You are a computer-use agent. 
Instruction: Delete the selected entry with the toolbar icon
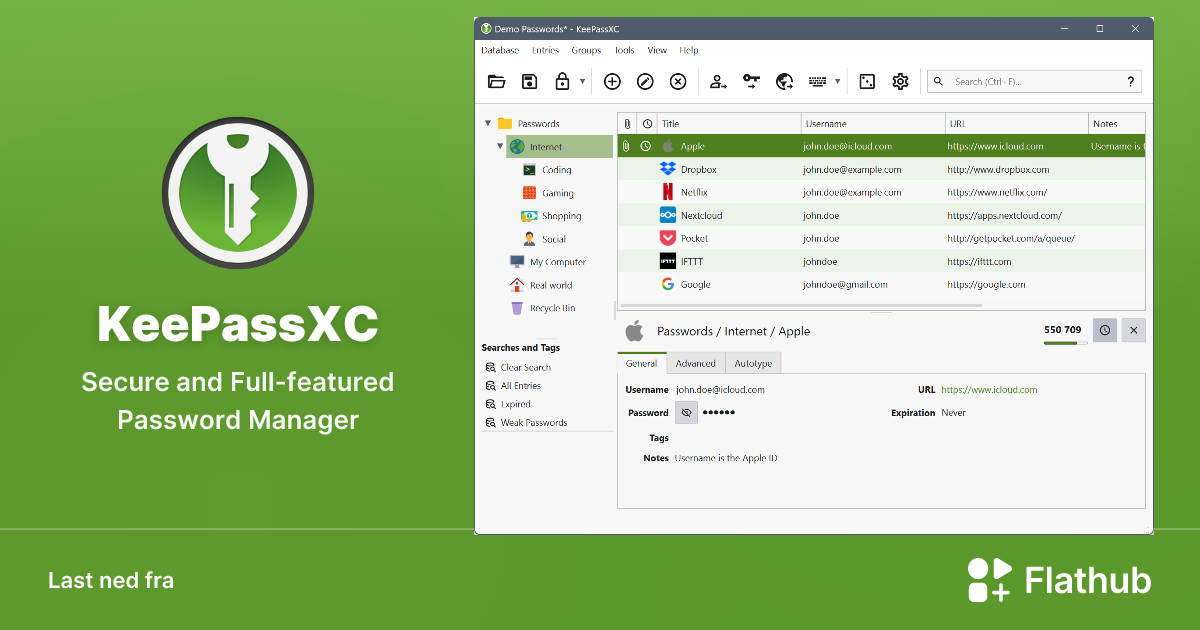click(678, 81)
